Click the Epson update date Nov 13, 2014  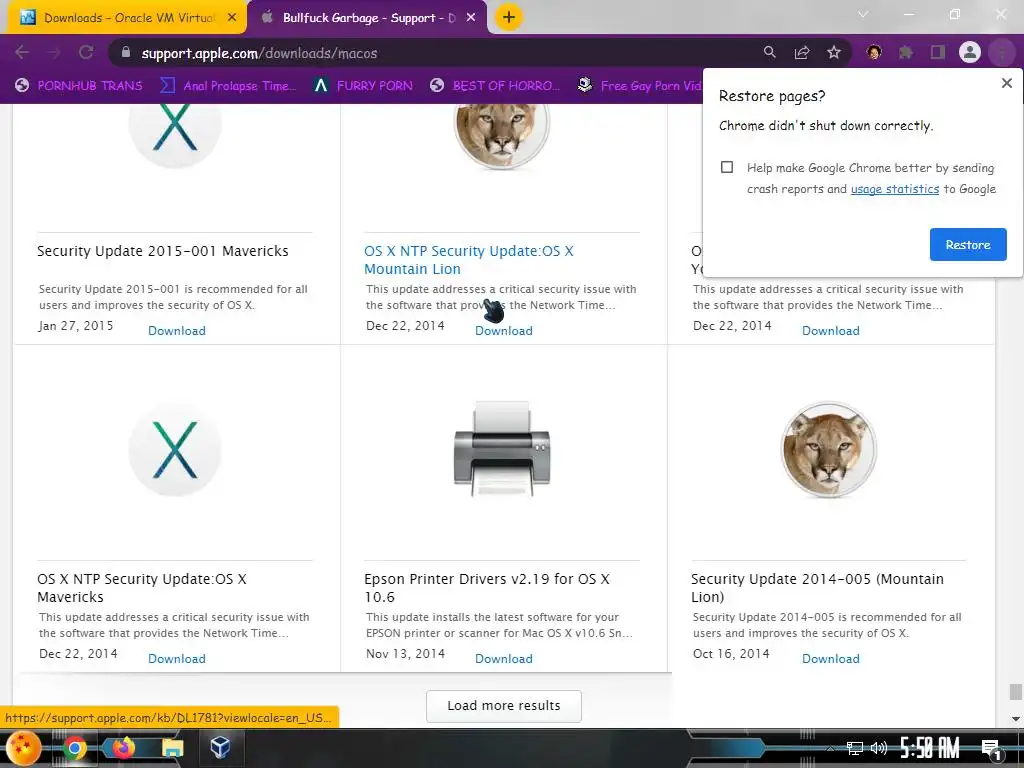pos(405,653)
